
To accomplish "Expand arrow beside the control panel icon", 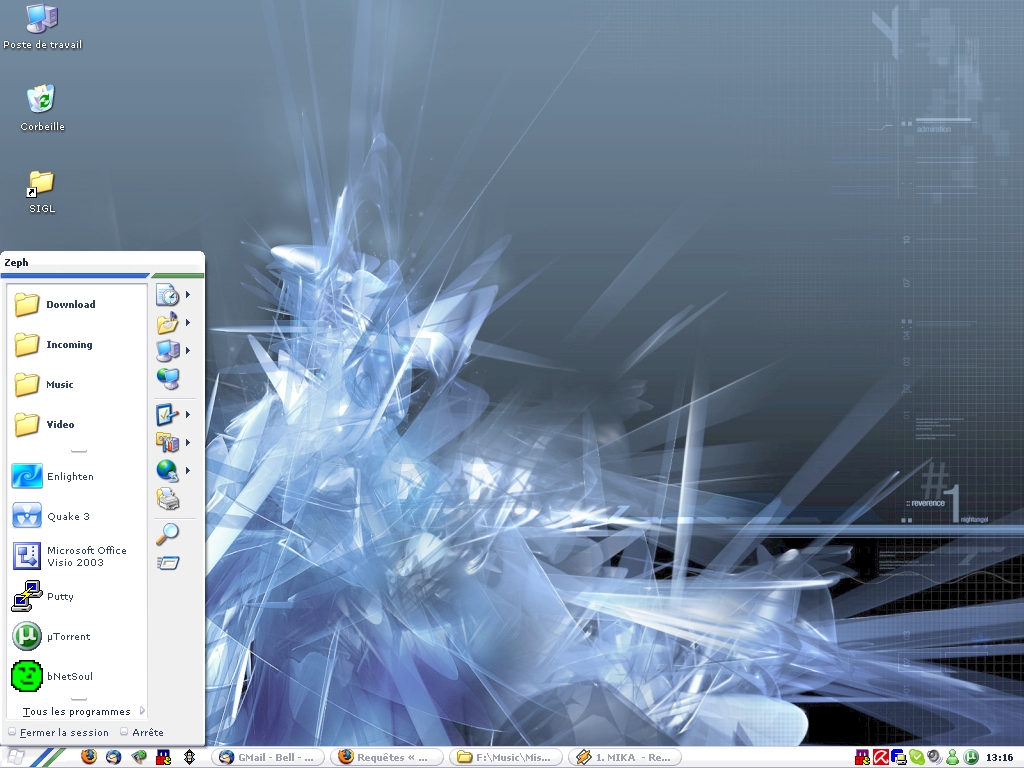I will pos(187,442).
